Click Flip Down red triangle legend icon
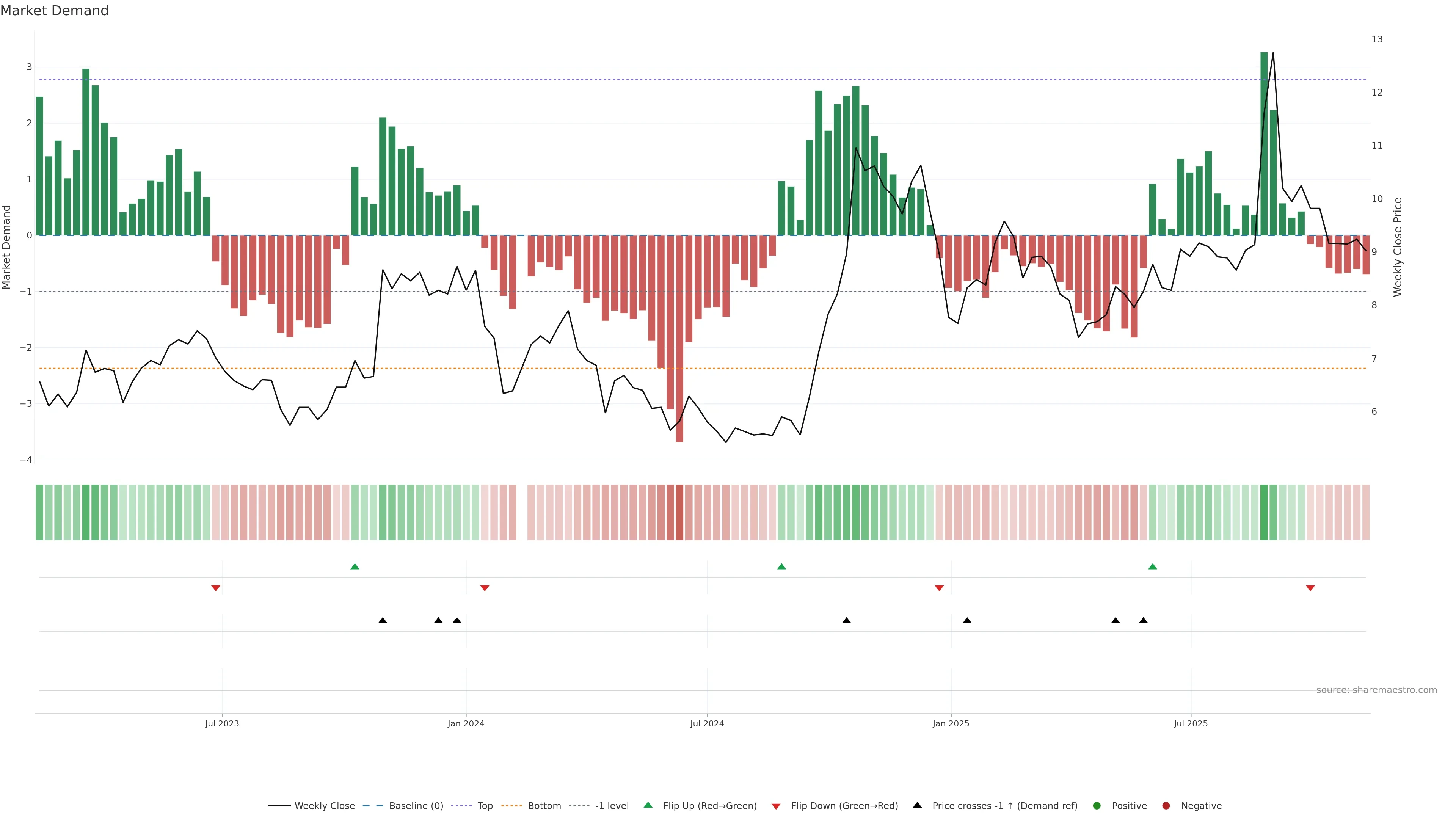 776,806
